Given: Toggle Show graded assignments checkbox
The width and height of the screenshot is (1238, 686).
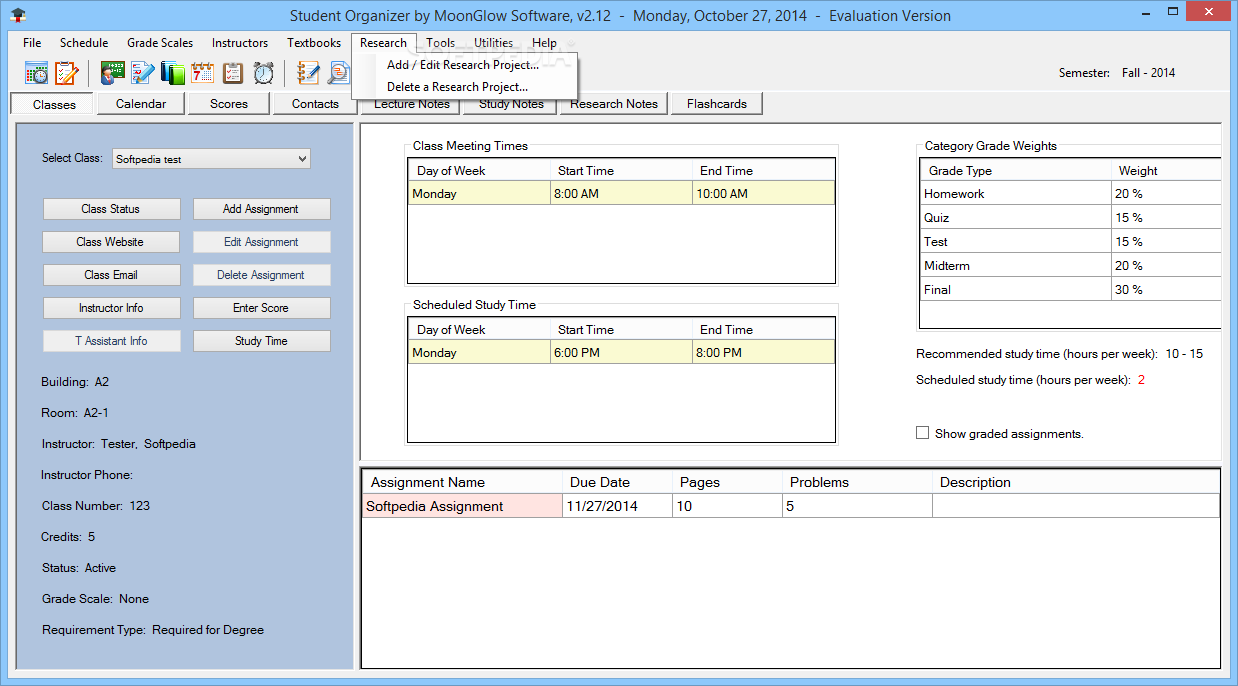Looking at the screenshot, I should coord(922,433).
